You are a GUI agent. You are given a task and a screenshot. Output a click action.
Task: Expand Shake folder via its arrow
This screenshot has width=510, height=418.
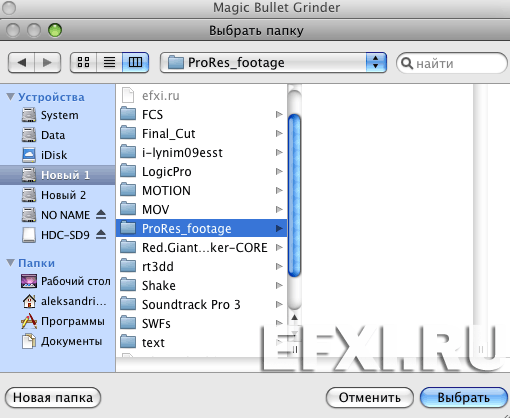[279, 286]
